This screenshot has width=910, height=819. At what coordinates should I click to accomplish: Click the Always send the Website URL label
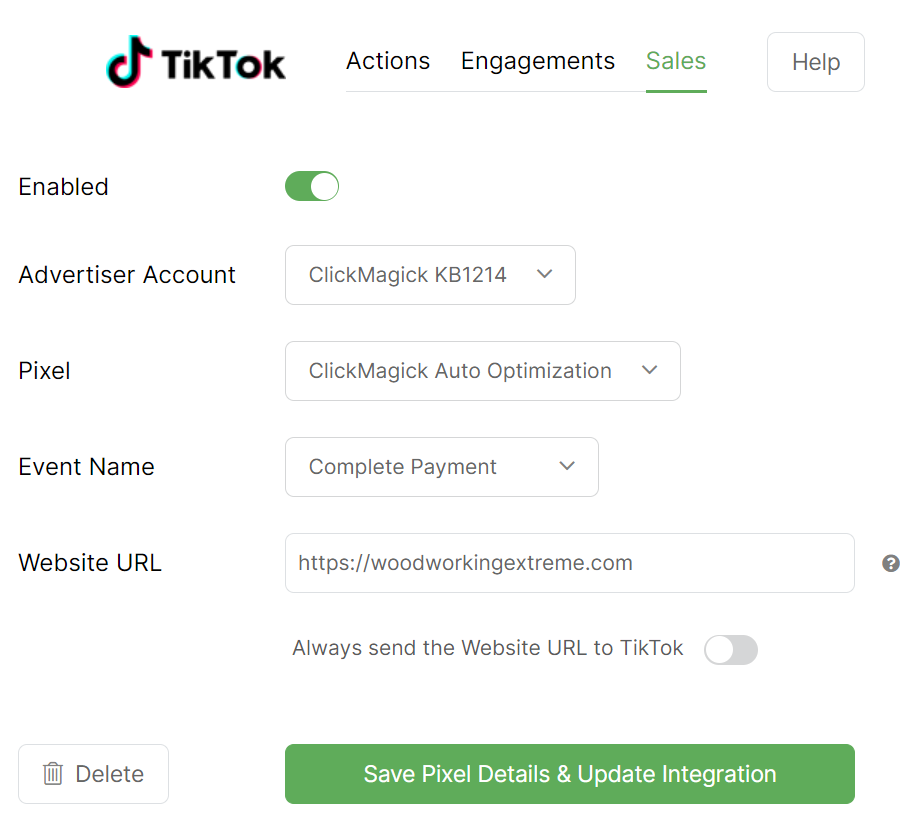(x=487, y=648)
